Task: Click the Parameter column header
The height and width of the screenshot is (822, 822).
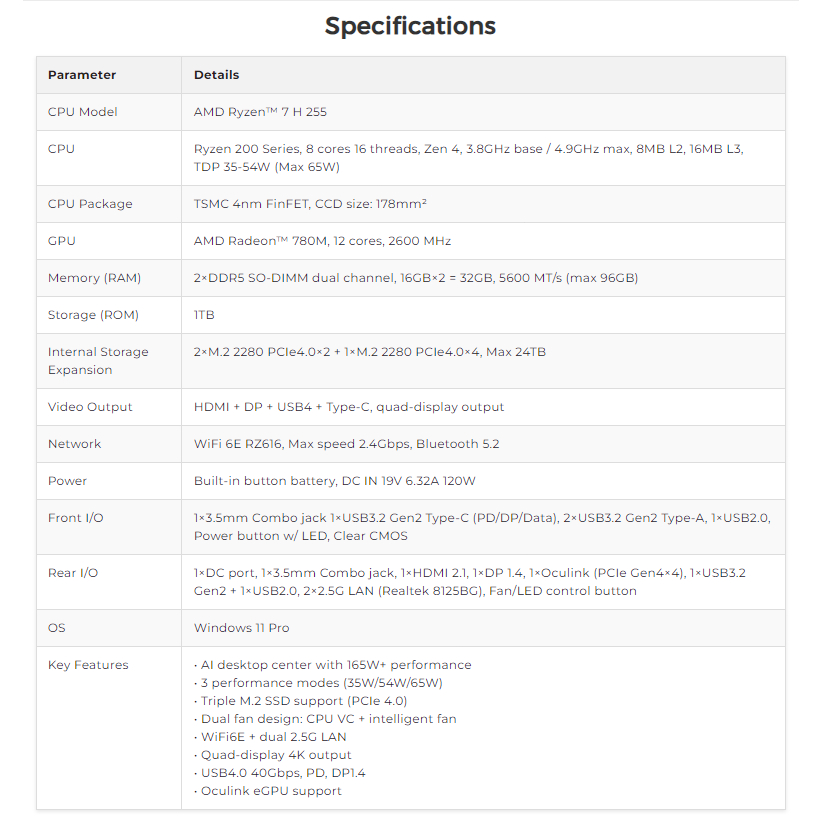Action: click(82, 75)
